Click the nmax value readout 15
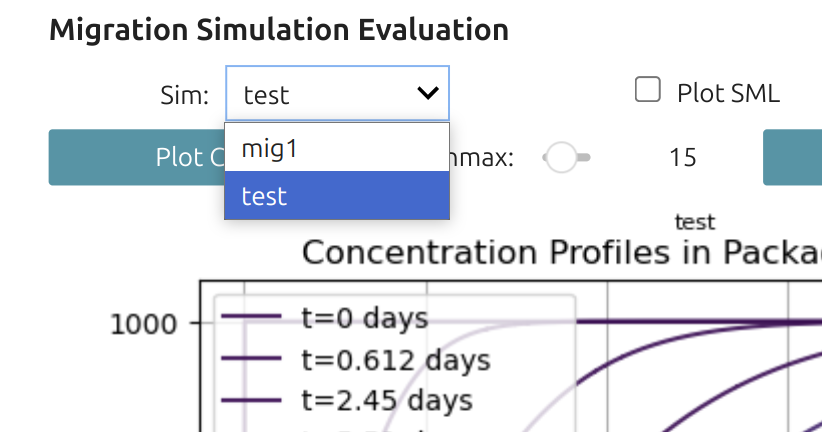This screenshot has width=822, height=432. (682, 158)
